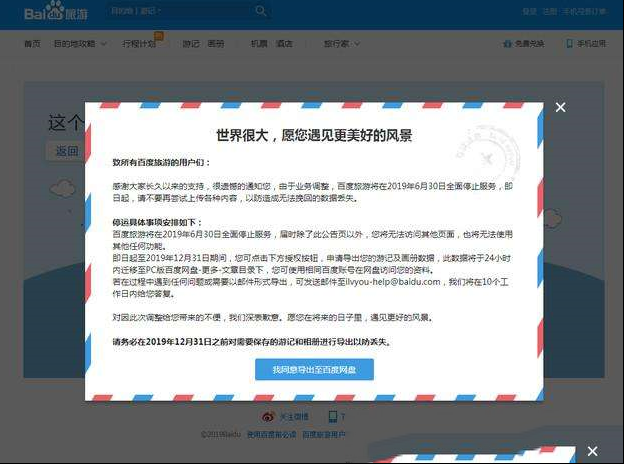Click the 注册 link in header
The width and height of the screenshot is (624, 464).
click(x=550, y=11)
